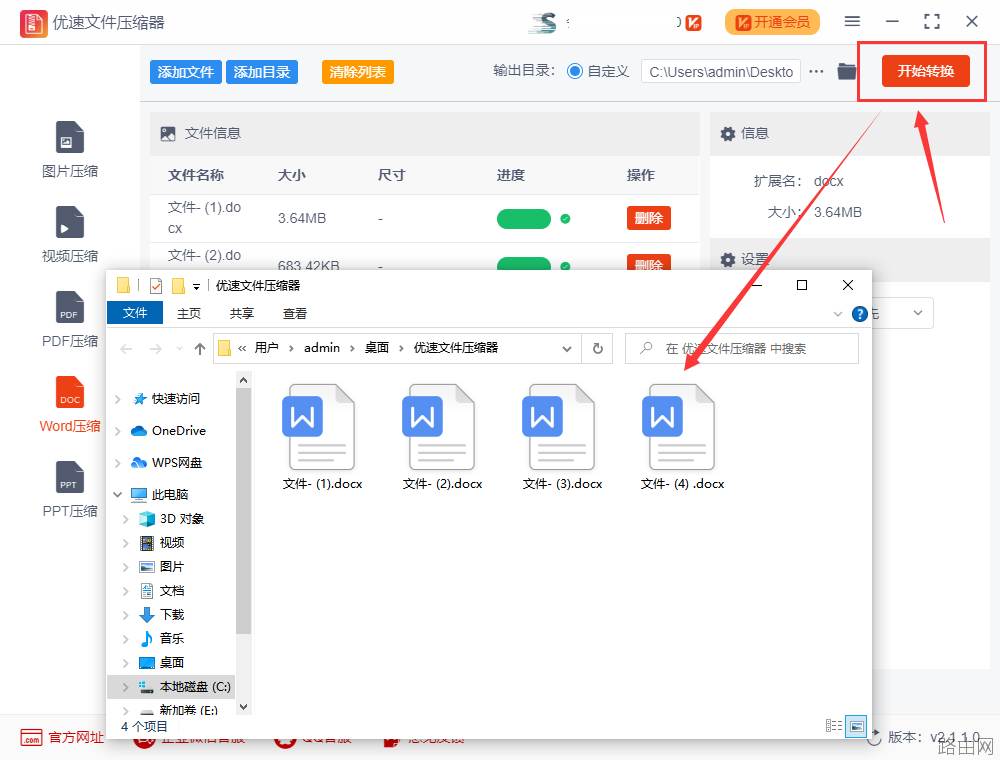Navigate up one folder level arrow
1000x760 pixels.
click(200, 349)
